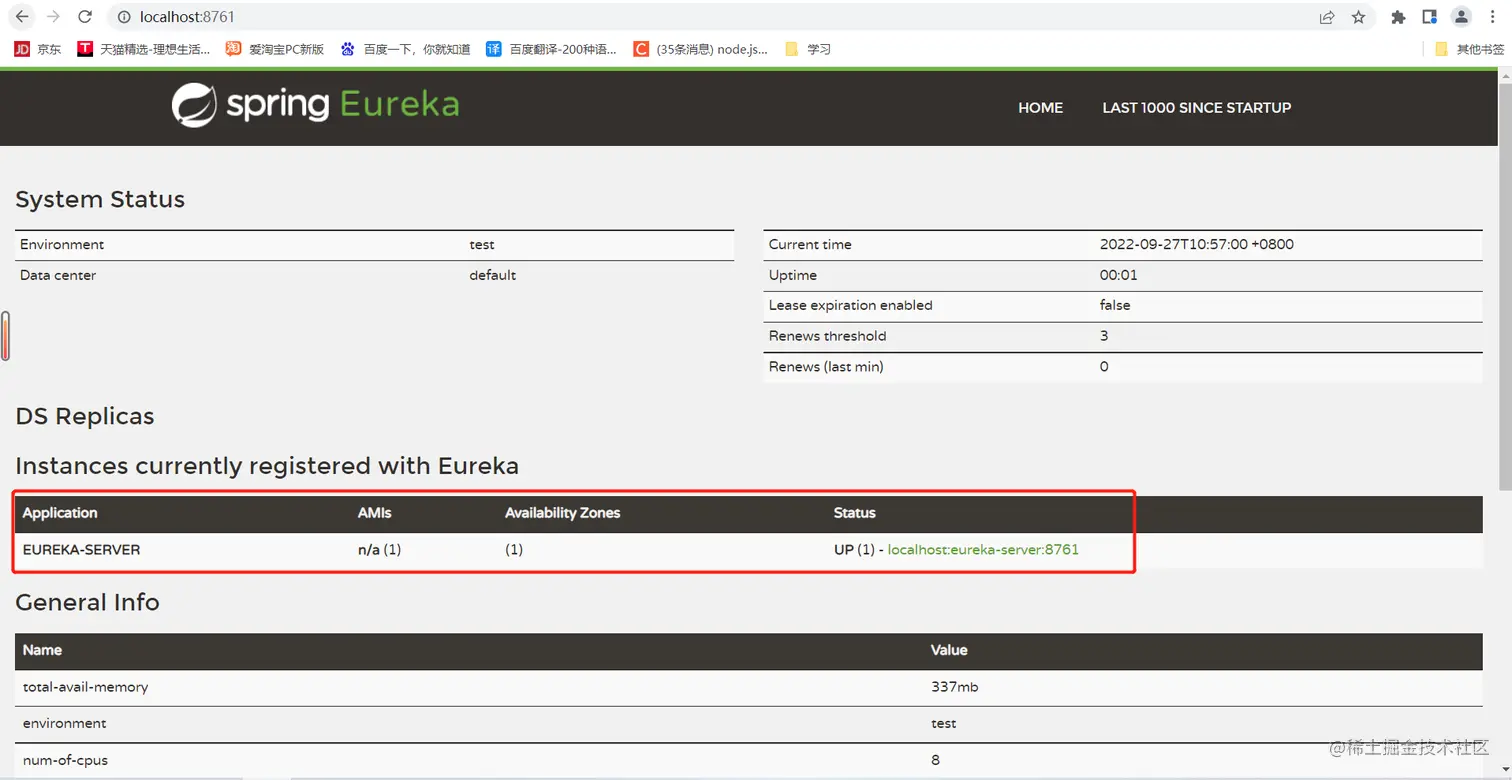The width and height of the screenshot is (1512, 780).
Task: Reload the page with the refresh icon
Action: click(x=85, y=17)
